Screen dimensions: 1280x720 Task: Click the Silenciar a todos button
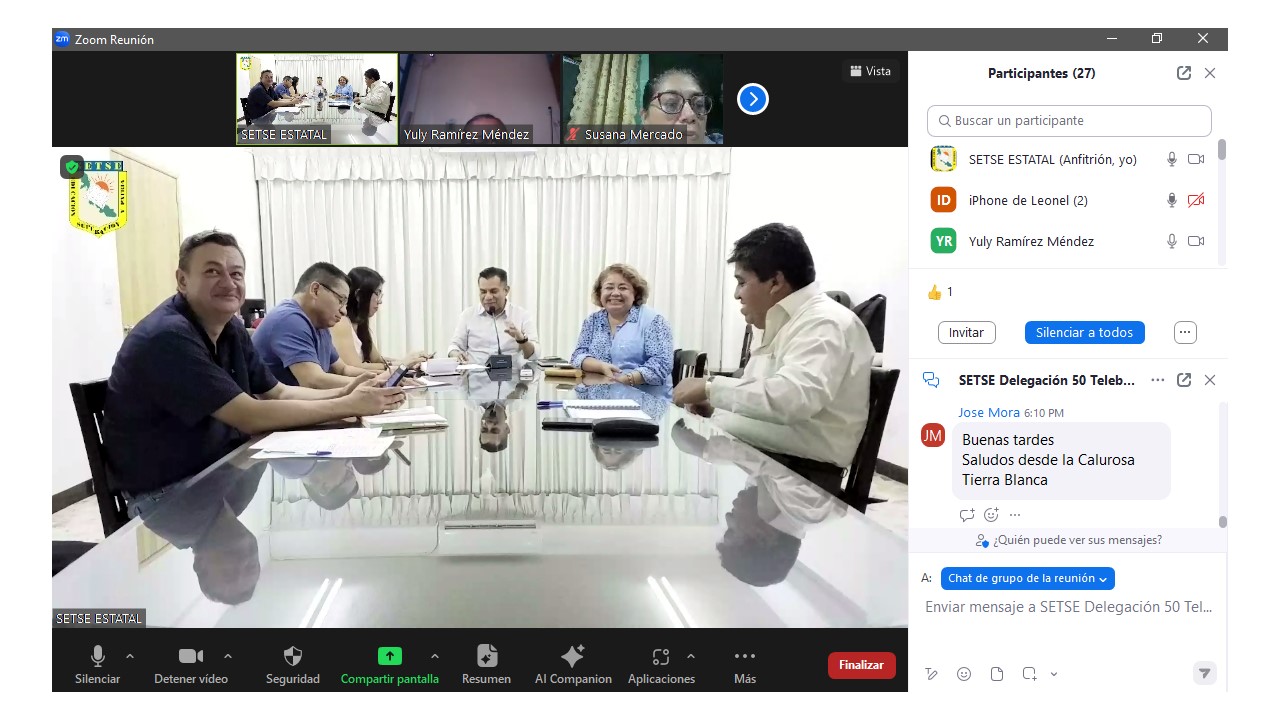1084,332
